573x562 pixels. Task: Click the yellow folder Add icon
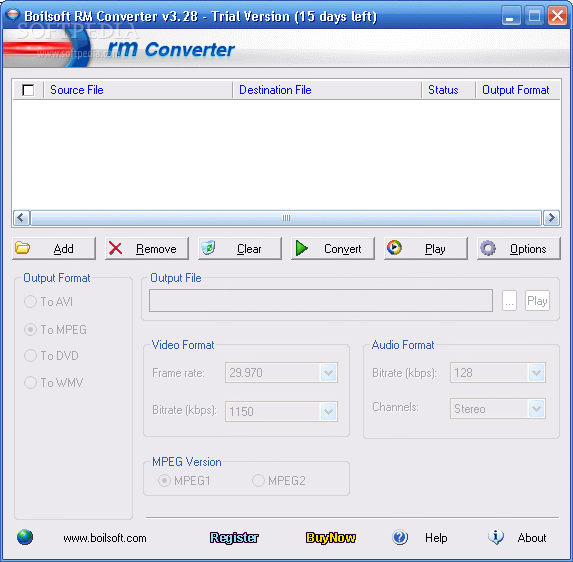pos(23,248)
